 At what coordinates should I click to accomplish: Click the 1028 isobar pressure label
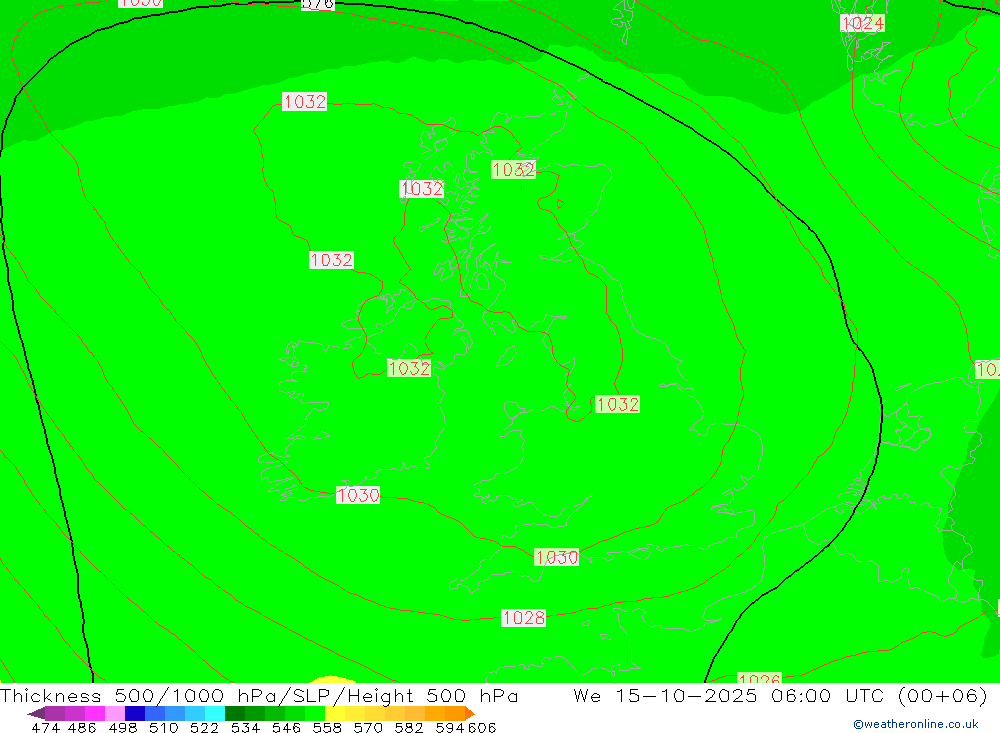[523, 618]
